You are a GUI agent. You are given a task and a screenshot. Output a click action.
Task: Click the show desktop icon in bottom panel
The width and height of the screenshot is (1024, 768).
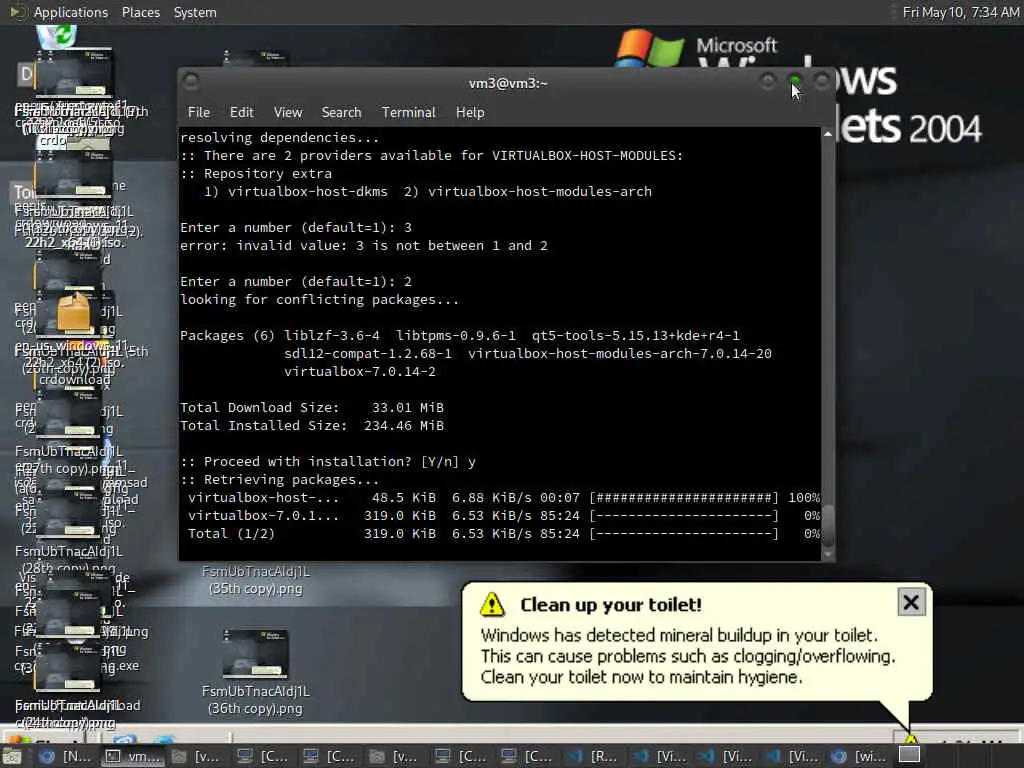12,756
